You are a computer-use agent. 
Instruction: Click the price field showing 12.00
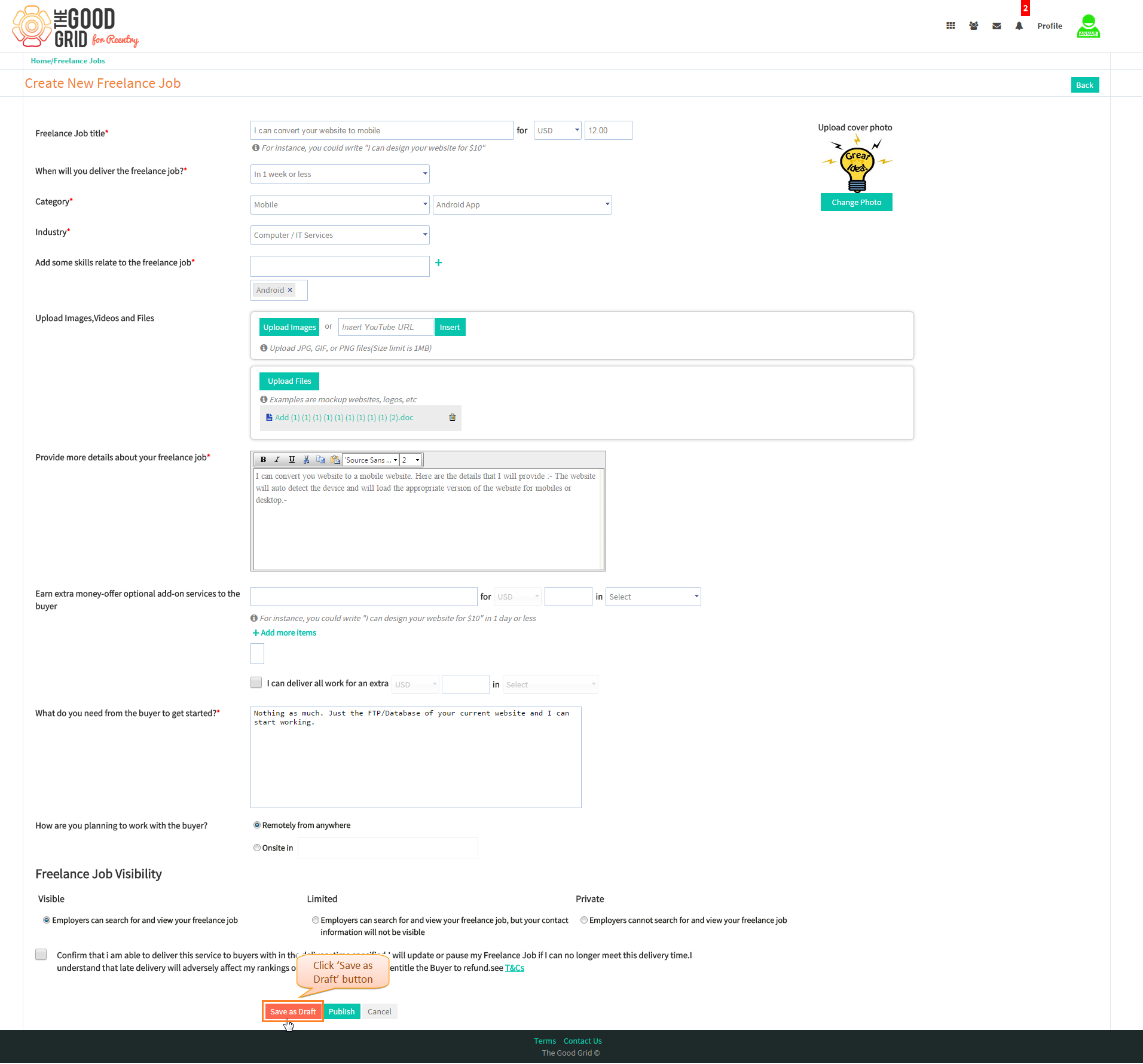609,130
